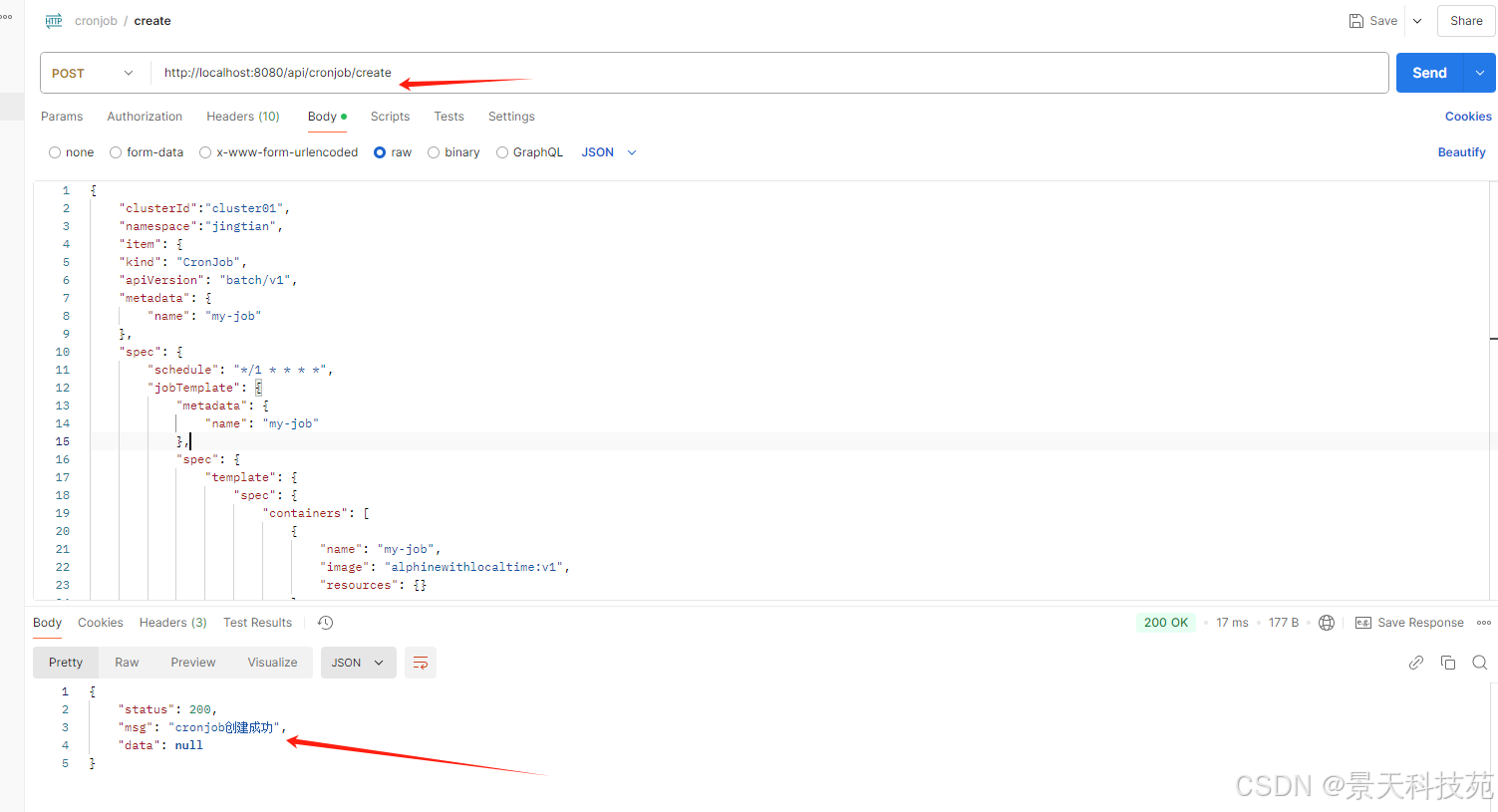Select the none body type

pyautogui.click(x=71, y=152)
